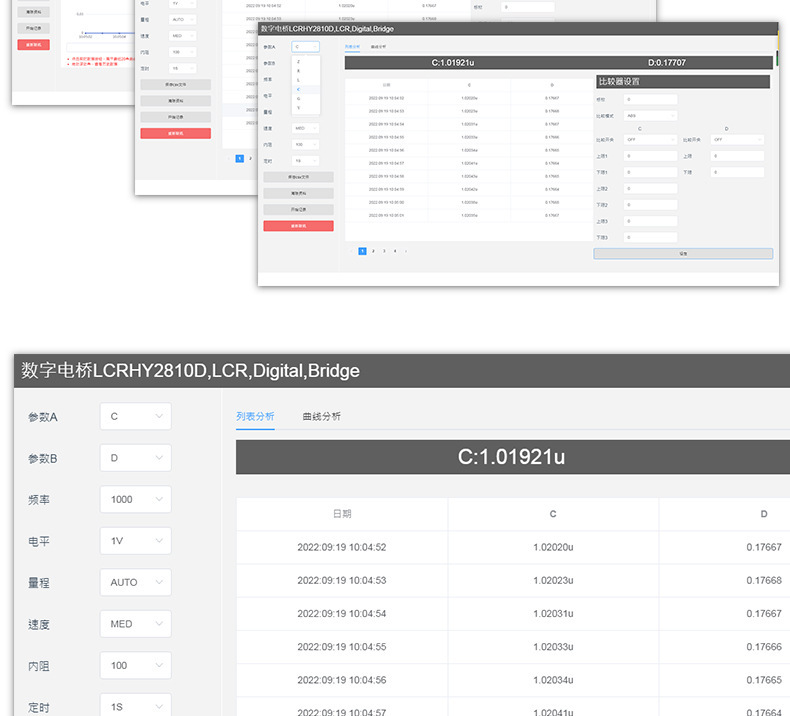This screenshot has height=716, width=790.
Task: Select the 曲线分析 tab in small front window
Action: point(378,46)
